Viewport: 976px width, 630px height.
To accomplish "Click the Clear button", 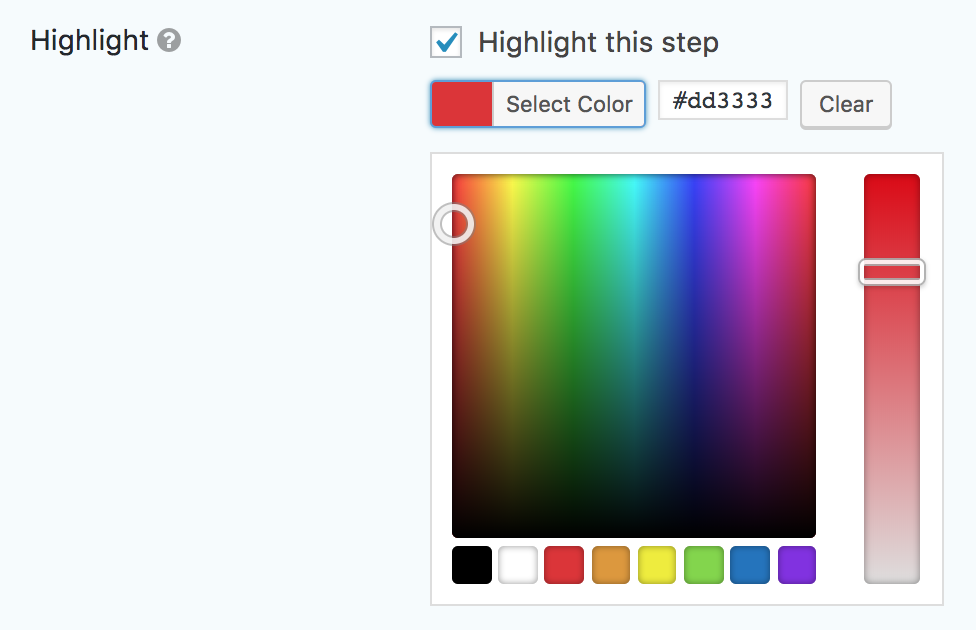I will coord(845,105).
